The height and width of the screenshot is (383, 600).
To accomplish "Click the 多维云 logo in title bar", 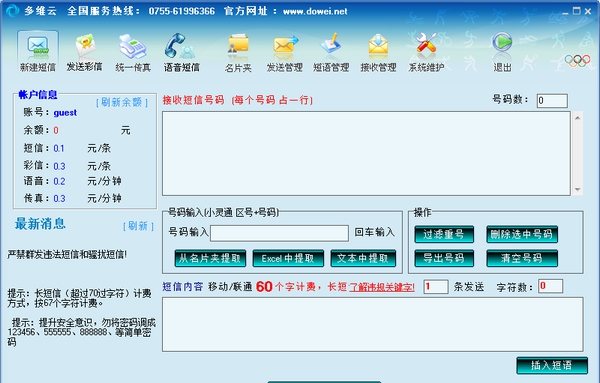I will coord(12,10).
